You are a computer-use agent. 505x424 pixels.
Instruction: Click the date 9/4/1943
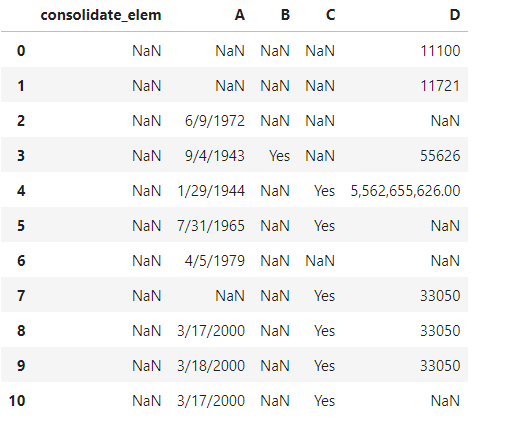coord(215,156)
